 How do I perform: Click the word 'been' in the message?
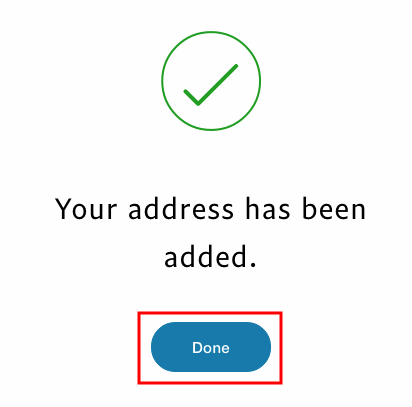tap(334, 209)
